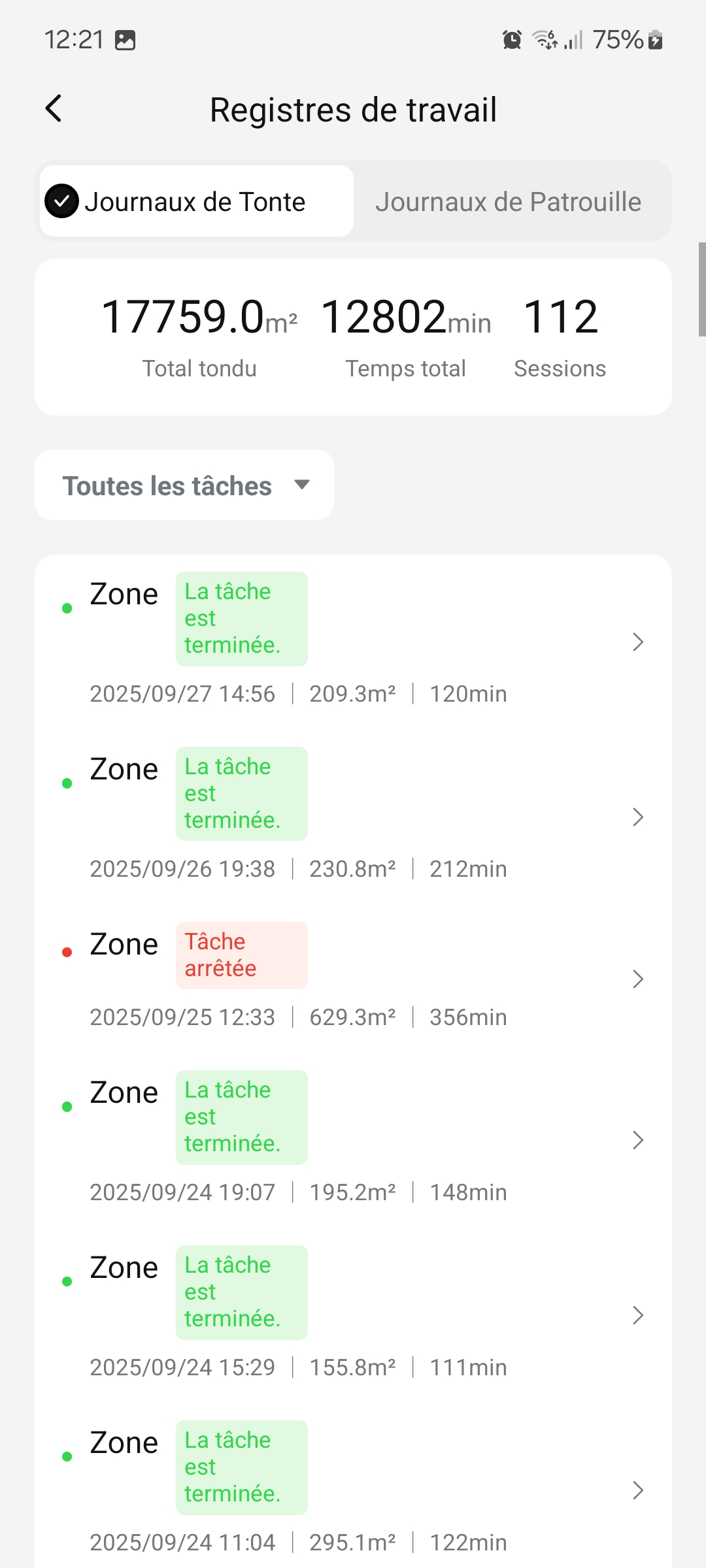Tap the alarm icon in status bar
Viewport: 706px width, 1568px height.
[512, 40]
